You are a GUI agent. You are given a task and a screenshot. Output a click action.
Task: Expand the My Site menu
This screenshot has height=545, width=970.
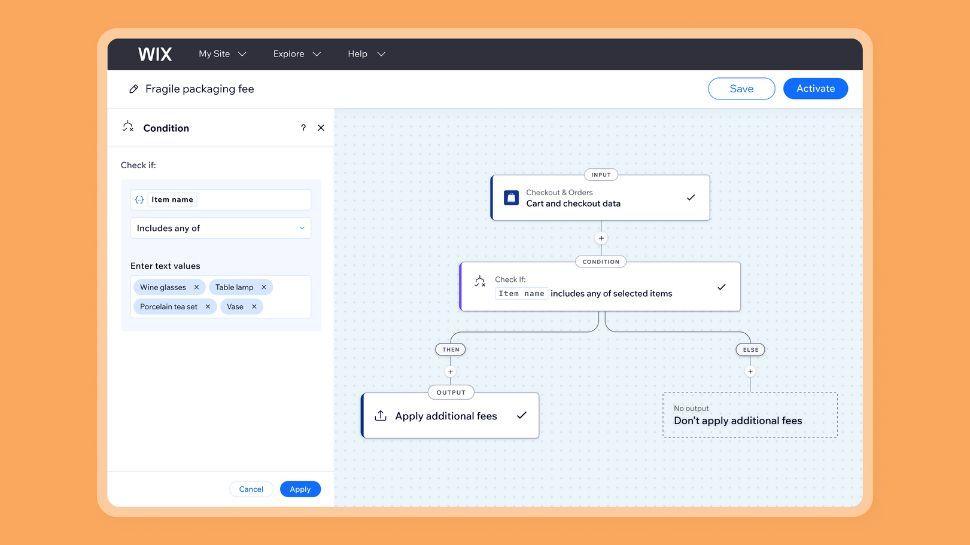point(222,54)
